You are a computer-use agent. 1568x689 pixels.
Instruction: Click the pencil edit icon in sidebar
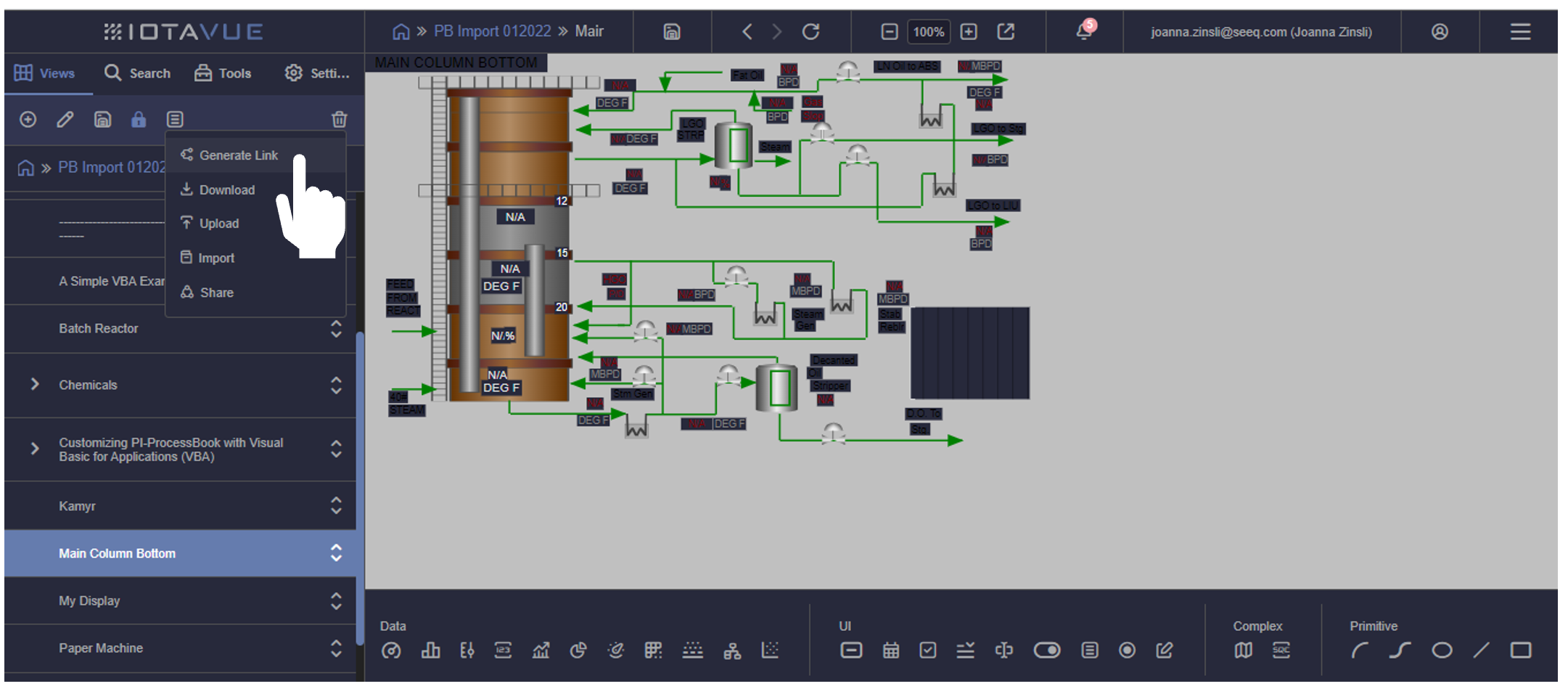(65, 119)
